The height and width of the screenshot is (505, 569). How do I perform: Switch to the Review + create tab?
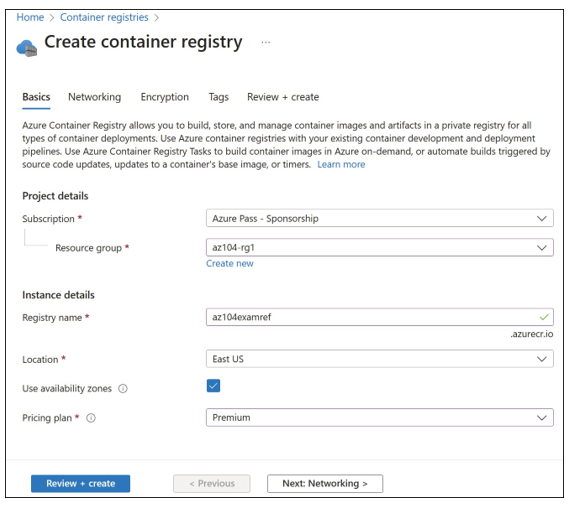pyautogui.click(x=283, y=97)
